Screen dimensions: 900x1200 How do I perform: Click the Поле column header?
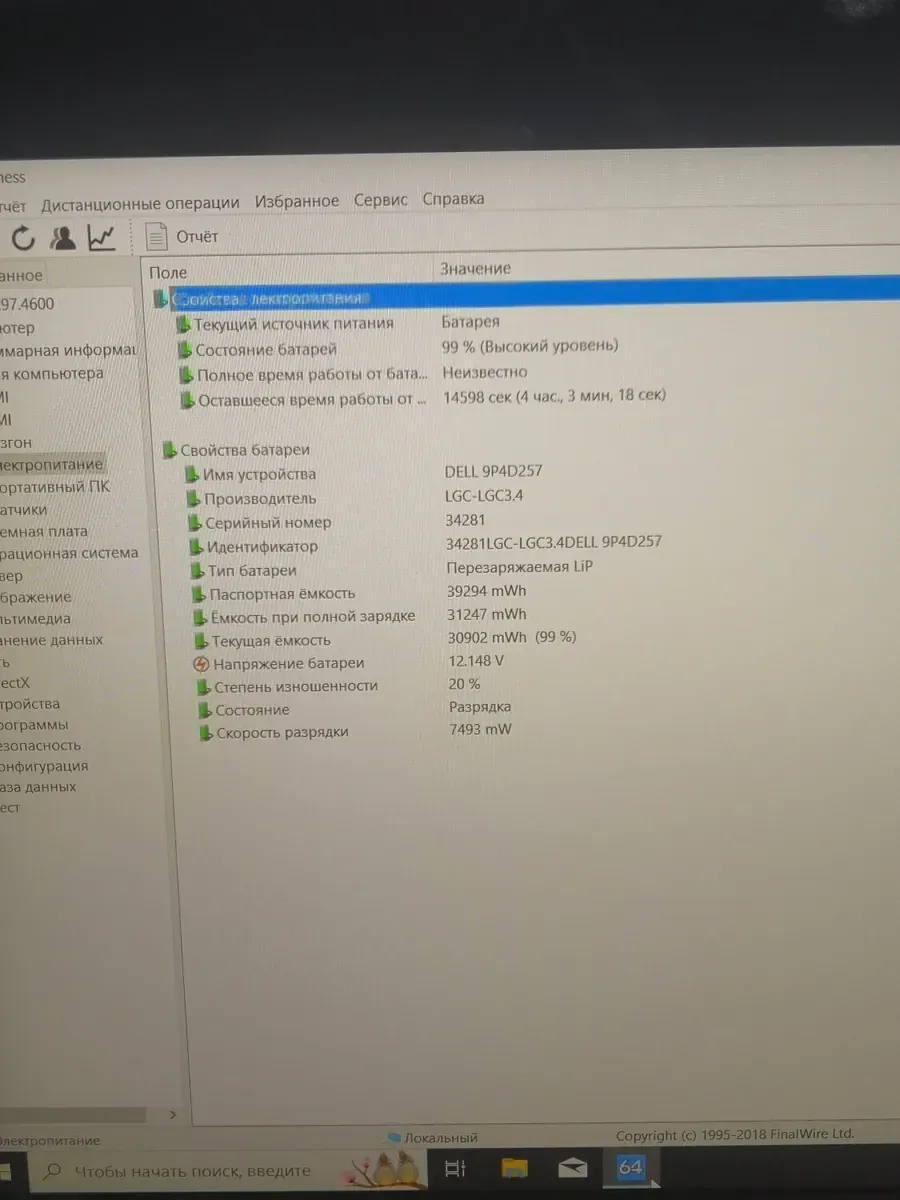click(168, 272)
